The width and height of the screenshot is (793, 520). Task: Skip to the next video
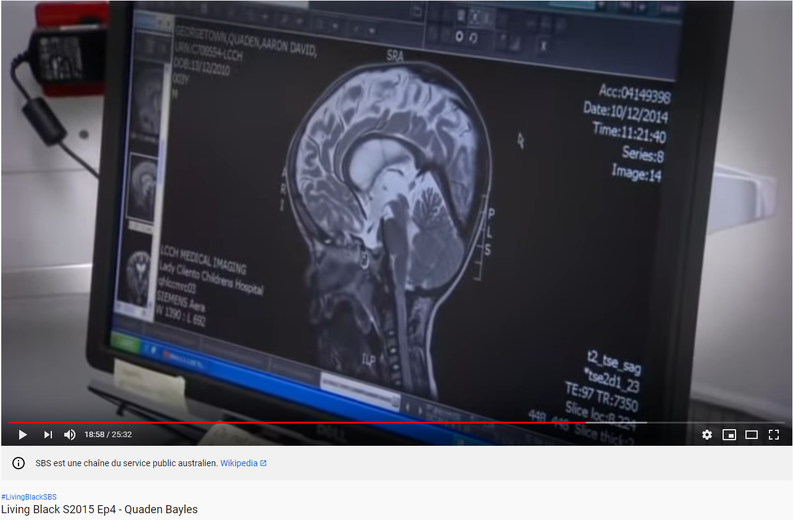pos(47,435)
